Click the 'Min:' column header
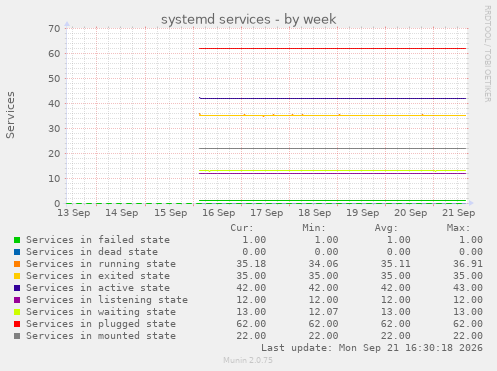 [x=314, y=228]
